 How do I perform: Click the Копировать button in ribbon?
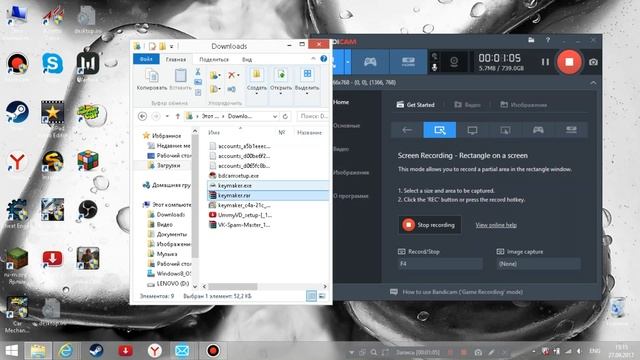(152, 80)
